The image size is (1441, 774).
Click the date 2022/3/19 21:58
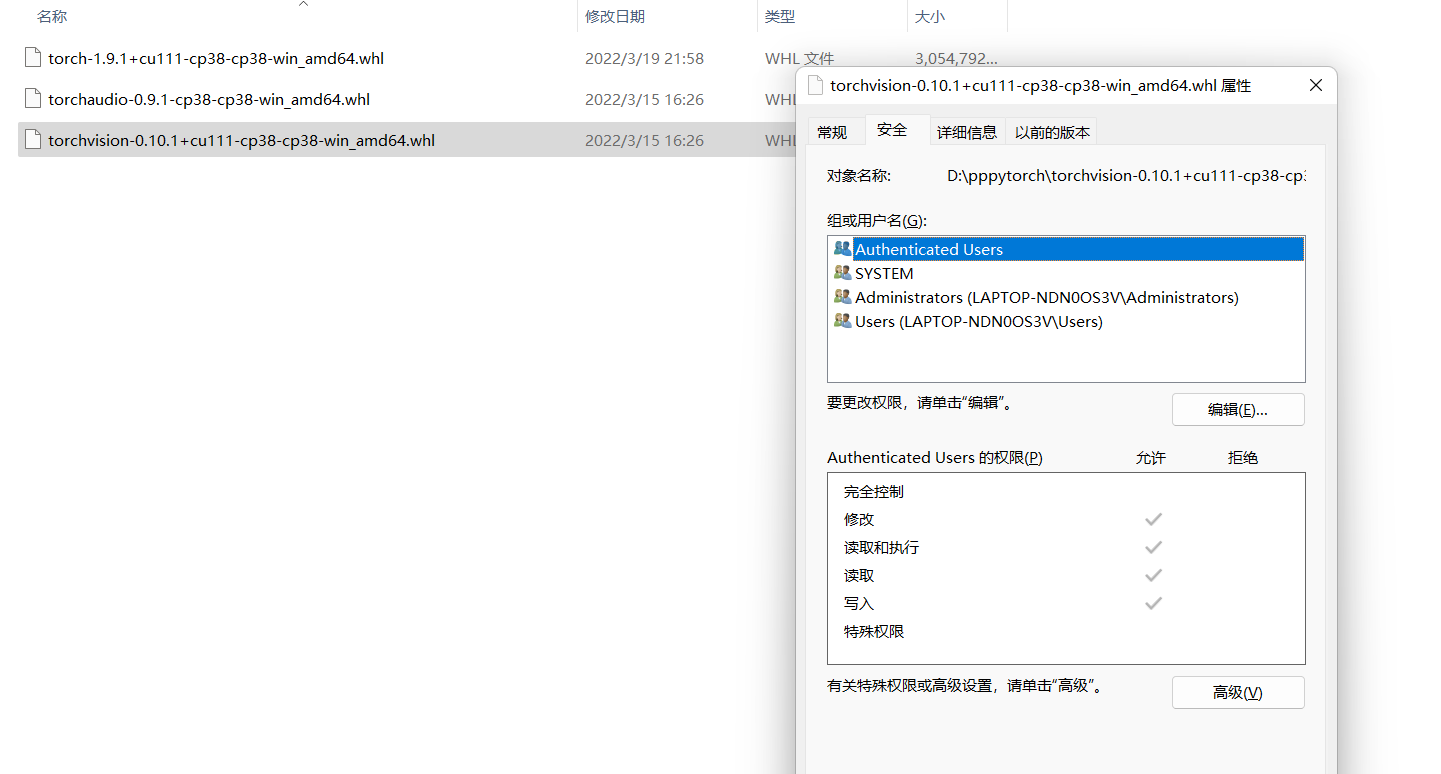[x=644, y=58]
